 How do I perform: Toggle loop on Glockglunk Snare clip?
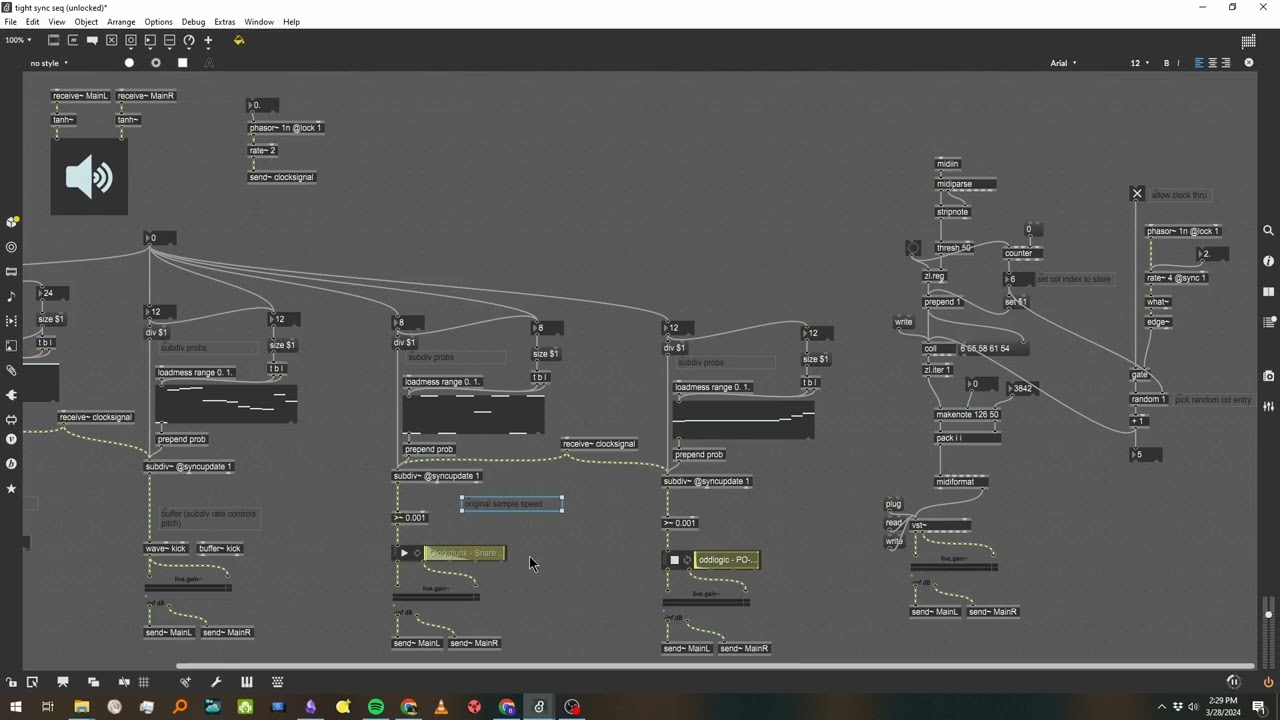click(417, 553)
